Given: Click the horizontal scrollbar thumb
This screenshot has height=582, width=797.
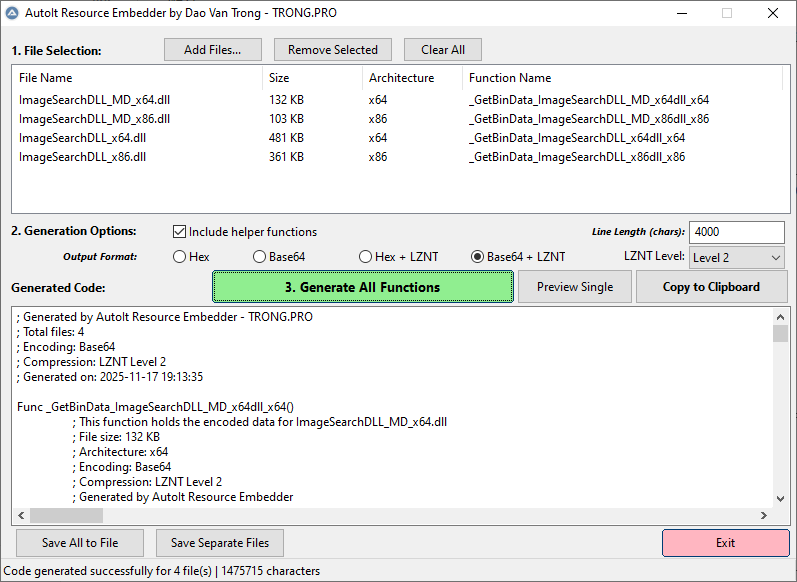Looking at the screenshot, I should (67, 515).
